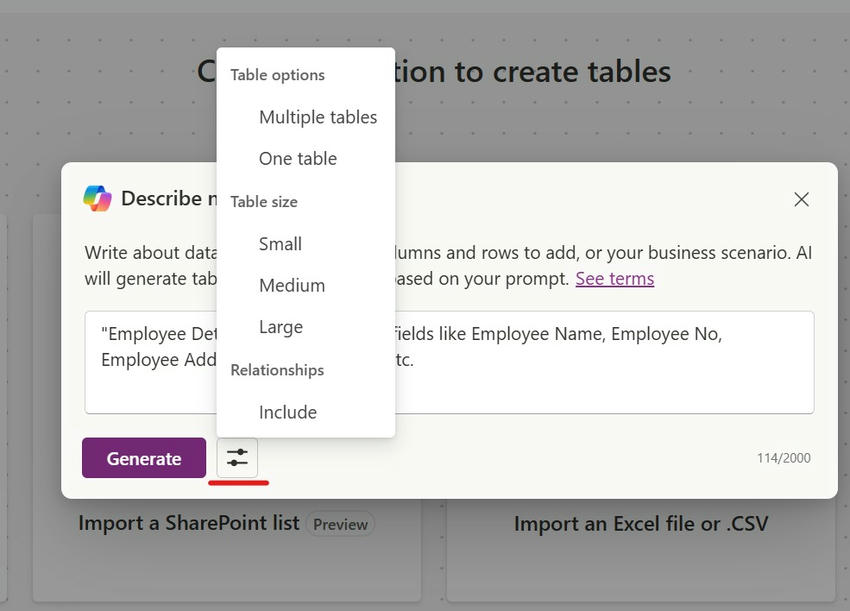Click the Table size section header

pyautogui.click(x=264, y=201)
